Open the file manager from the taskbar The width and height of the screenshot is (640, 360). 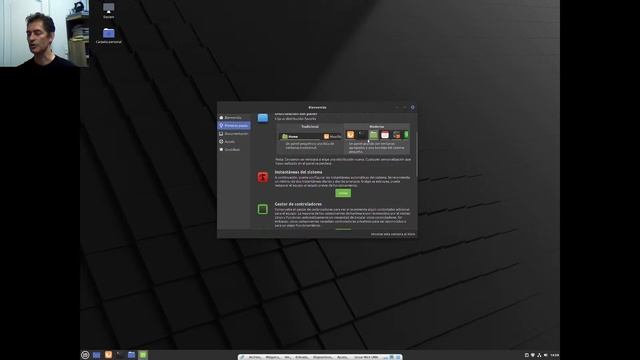131,355
